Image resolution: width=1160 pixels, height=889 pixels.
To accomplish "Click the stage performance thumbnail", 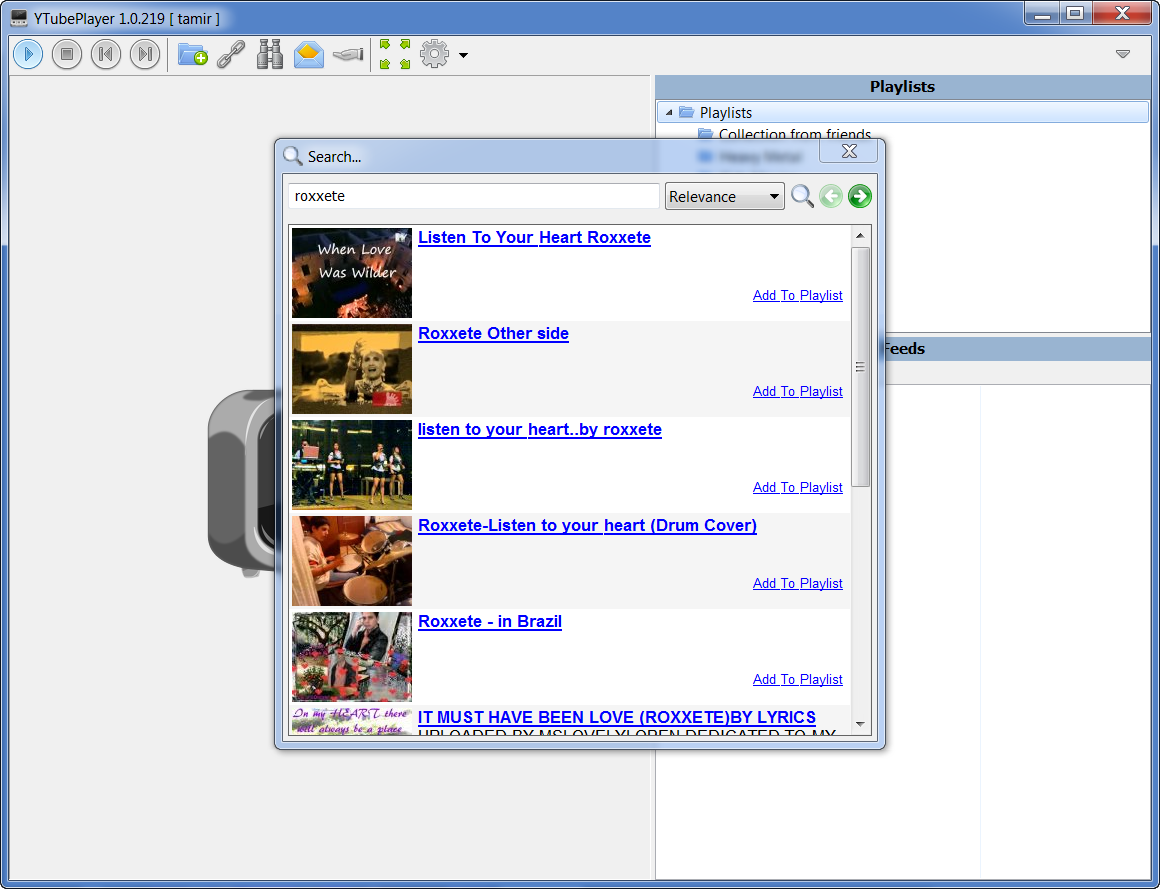I will tap(352, 465).
